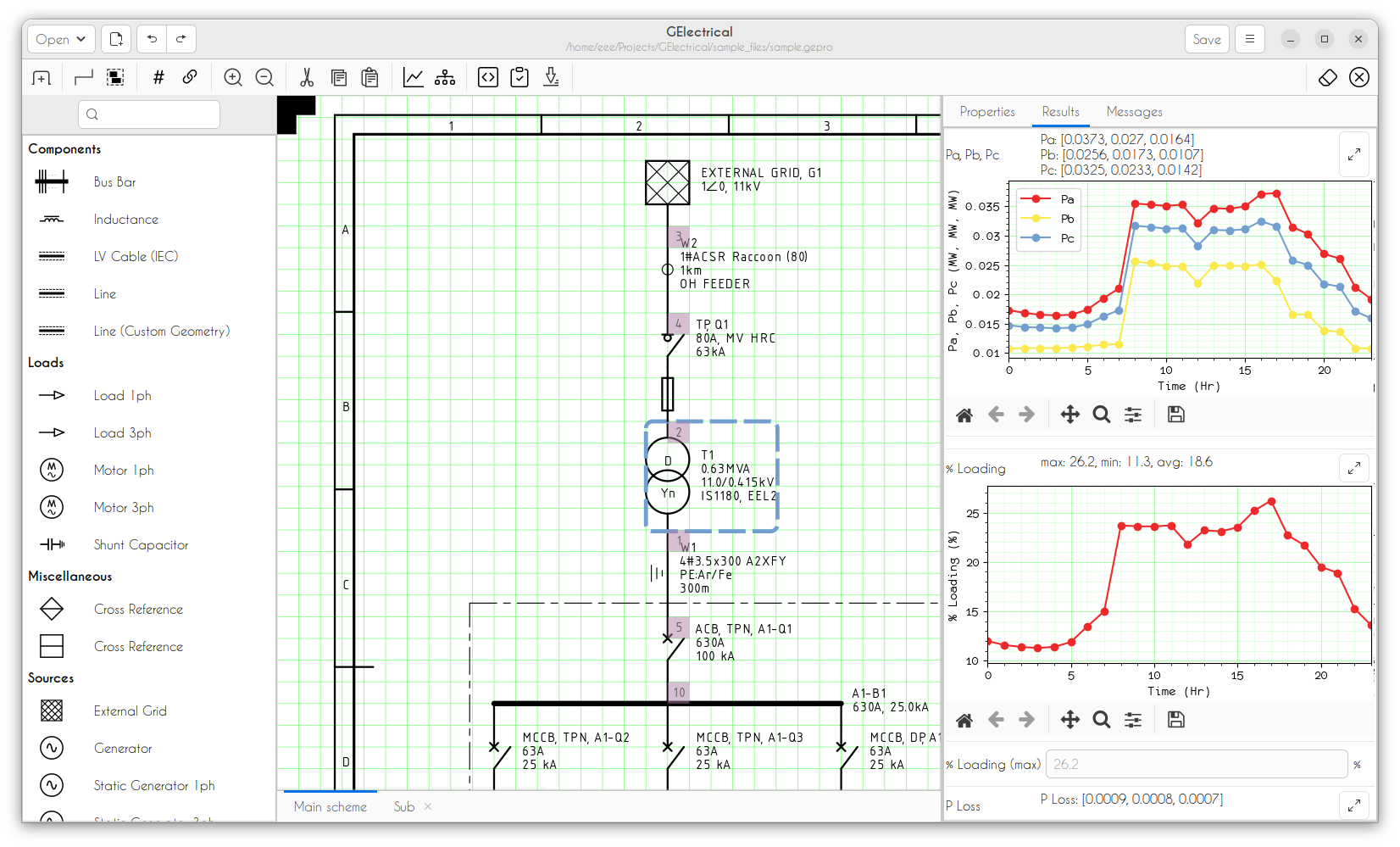This screenshot has width=1400, height=847.
Task: Expand the P Loss result
Action: coord(1354,805)
